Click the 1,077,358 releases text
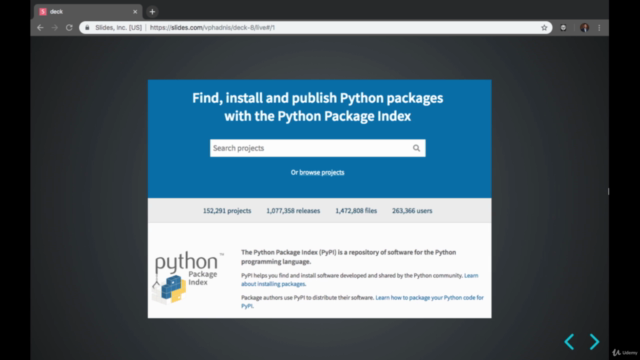Screen dimensions: 640x360 pyautogui.click(x=293, y=211)
